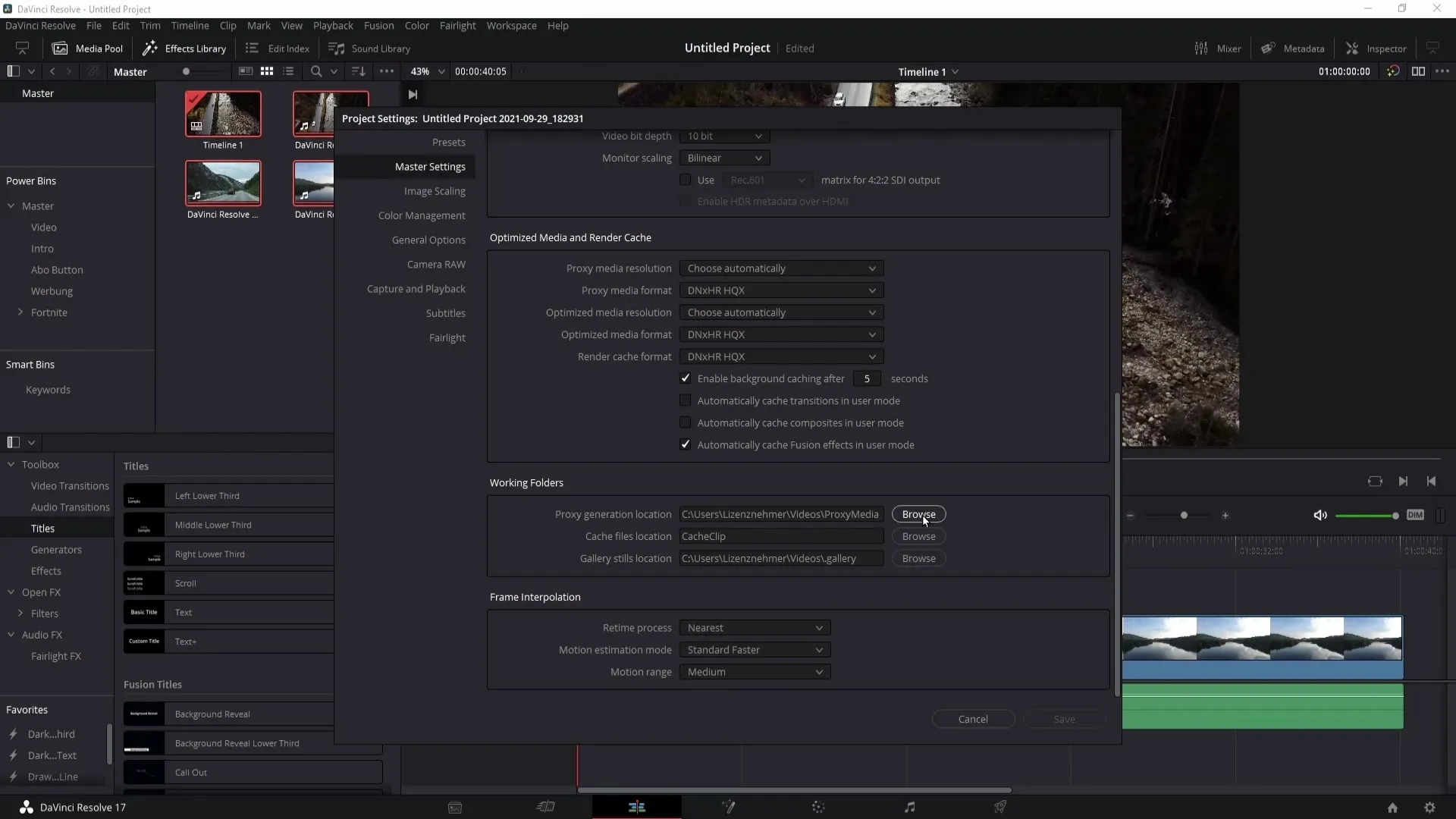
Task: Click Cancel to close Project Settings
Action: [973, 718]
